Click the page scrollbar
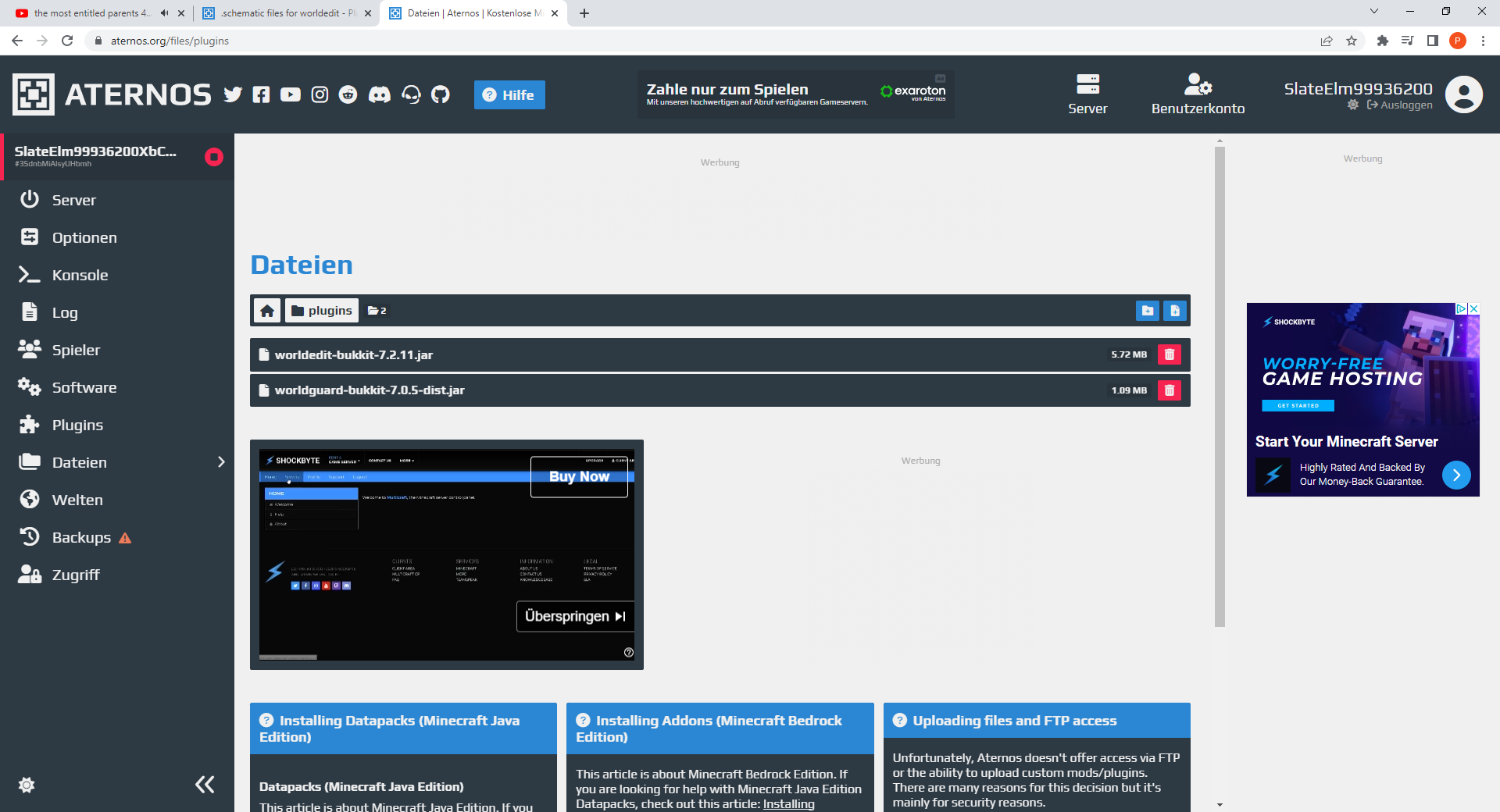This screenshot has height=812, width=1500. [1220, 386]
